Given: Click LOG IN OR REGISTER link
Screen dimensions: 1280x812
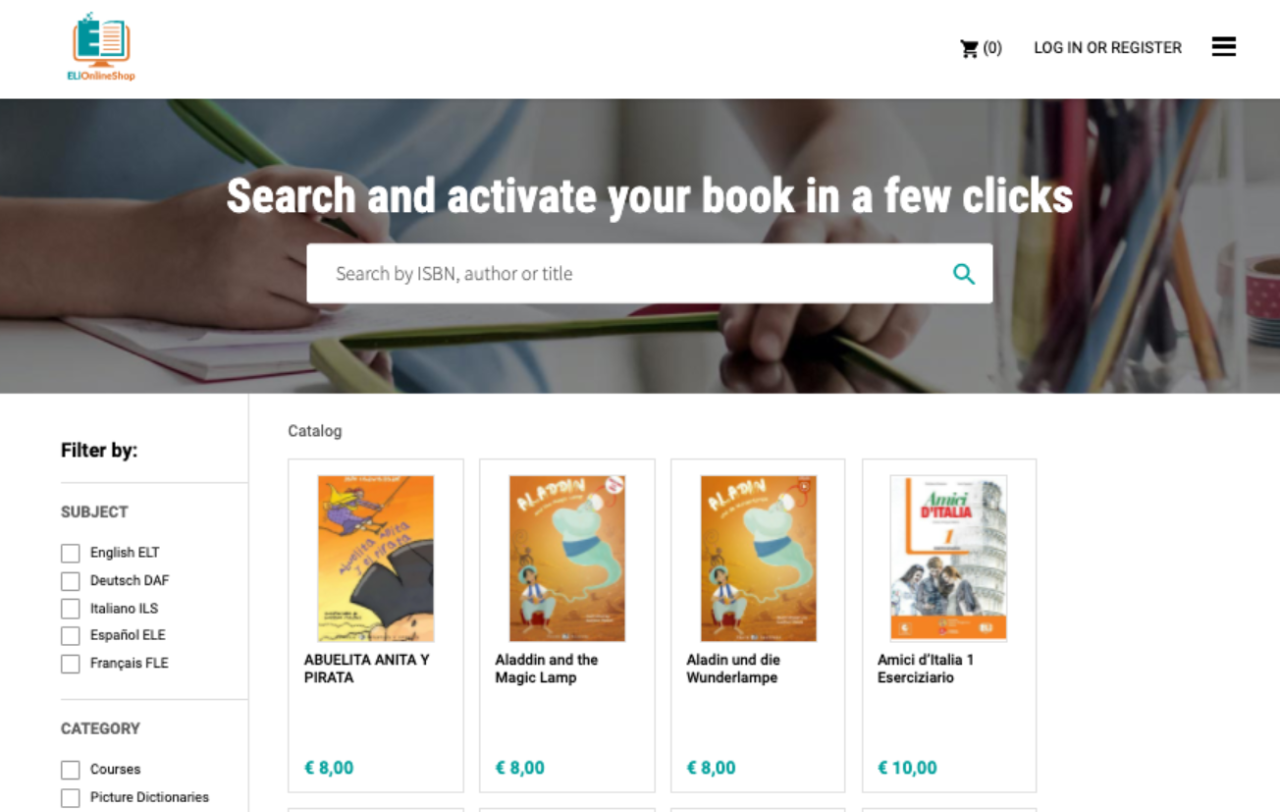Looking at the screenshot, I should pyautogui.click(x=1107, y=48).
